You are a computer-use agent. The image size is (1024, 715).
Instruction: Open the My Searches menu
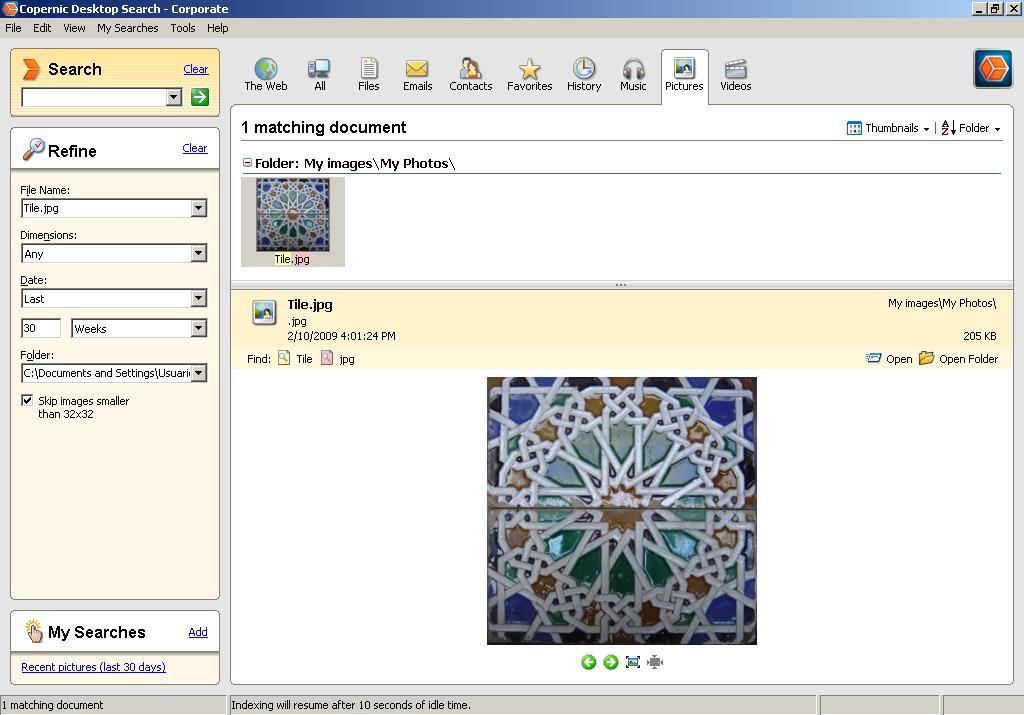coord(127,28)
